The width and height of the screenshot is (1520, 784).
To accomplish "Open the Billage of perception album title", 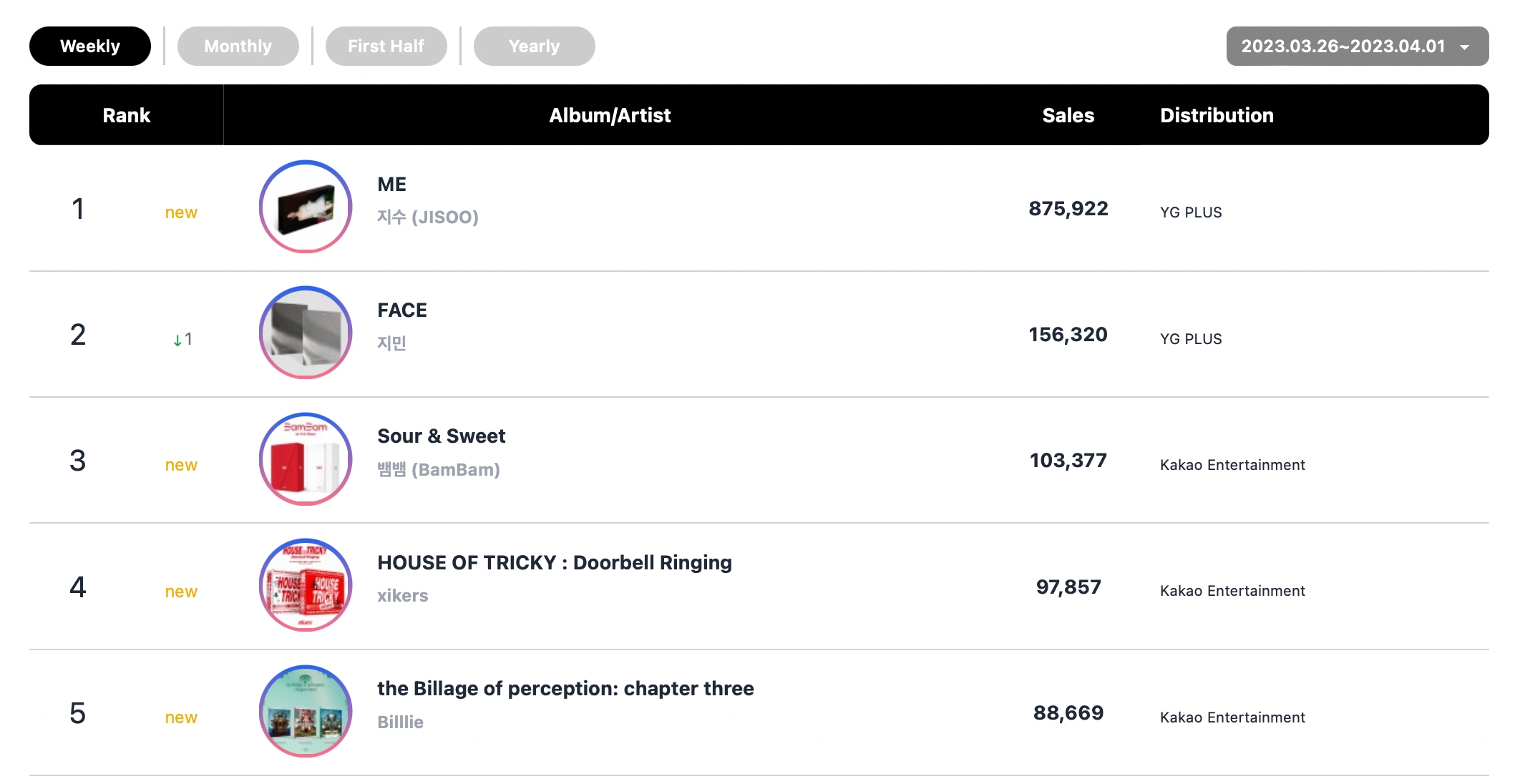I will [565, 689].
